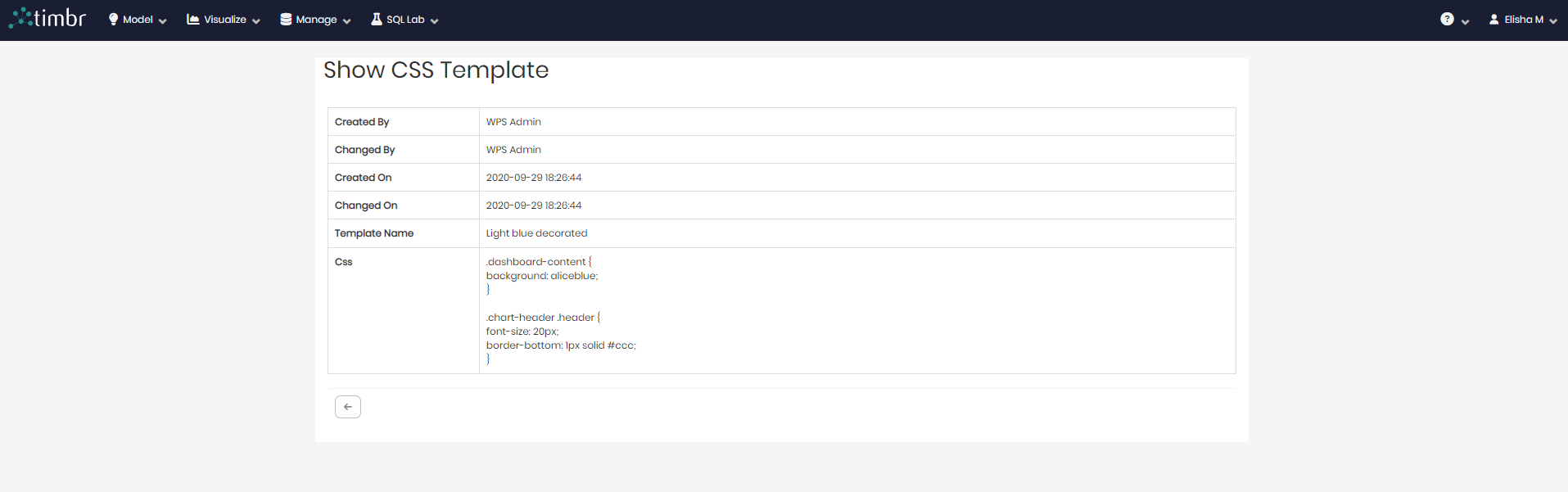Click the Created By label
1568x492 pixels.
pyautogui.click(x=362, y=122)
